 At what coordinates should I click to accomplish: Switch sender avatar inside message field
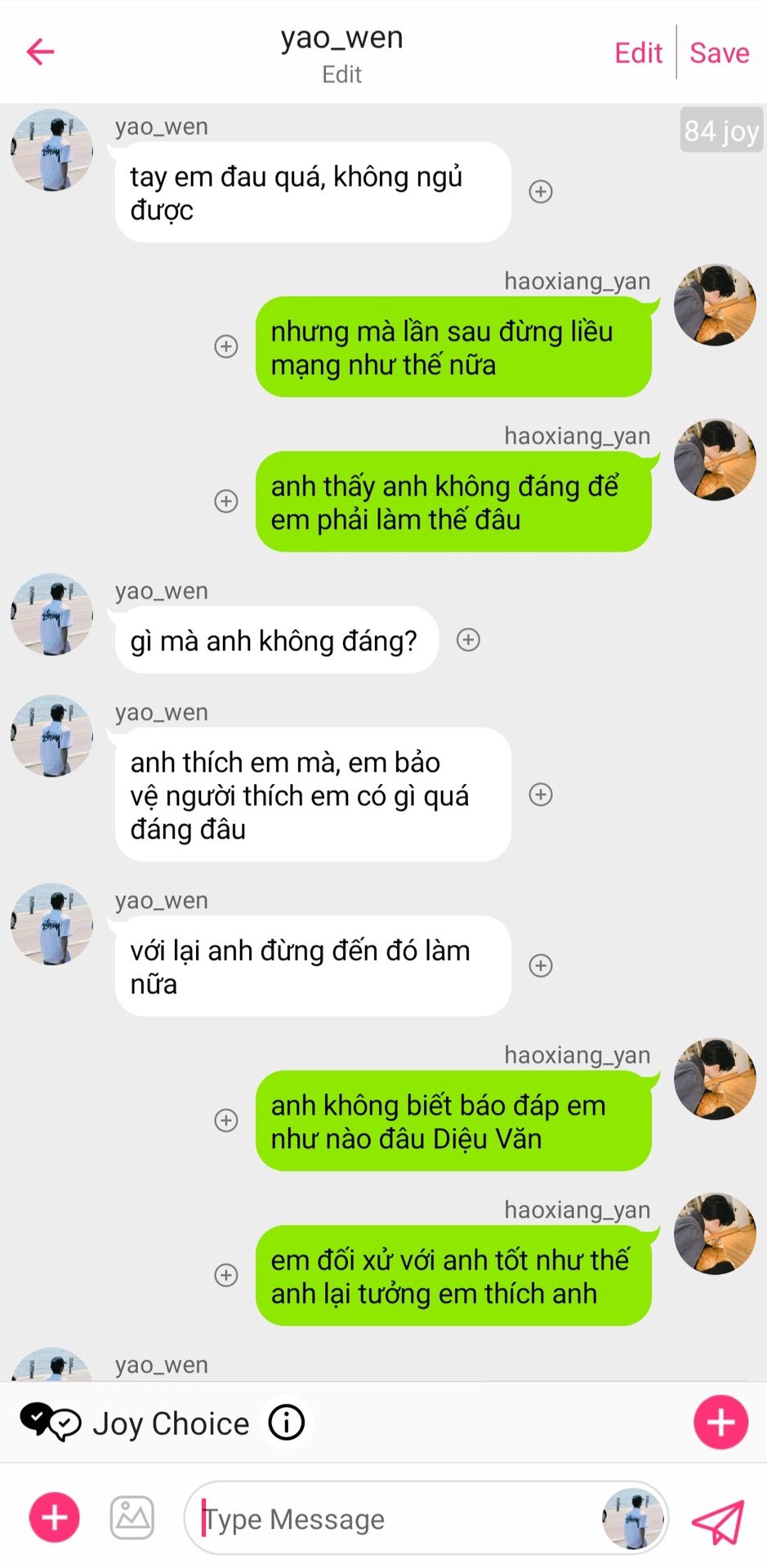tap(633, 1518)
